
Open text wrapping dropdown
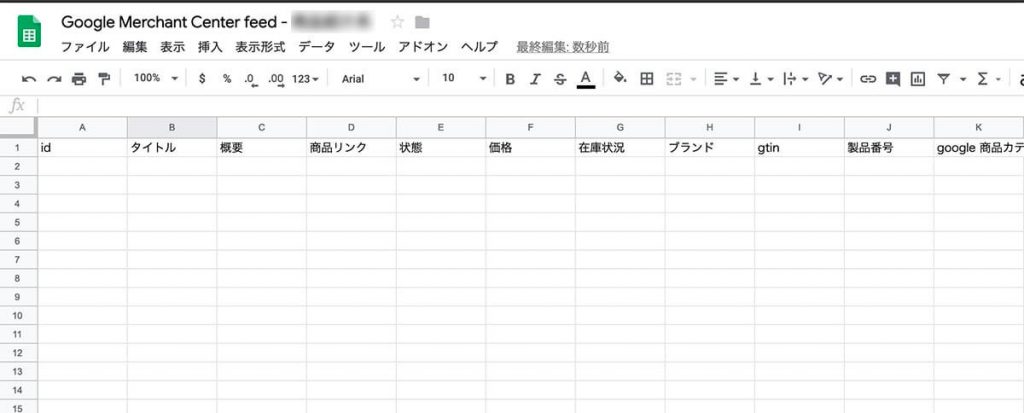click(x=796, y=79)
